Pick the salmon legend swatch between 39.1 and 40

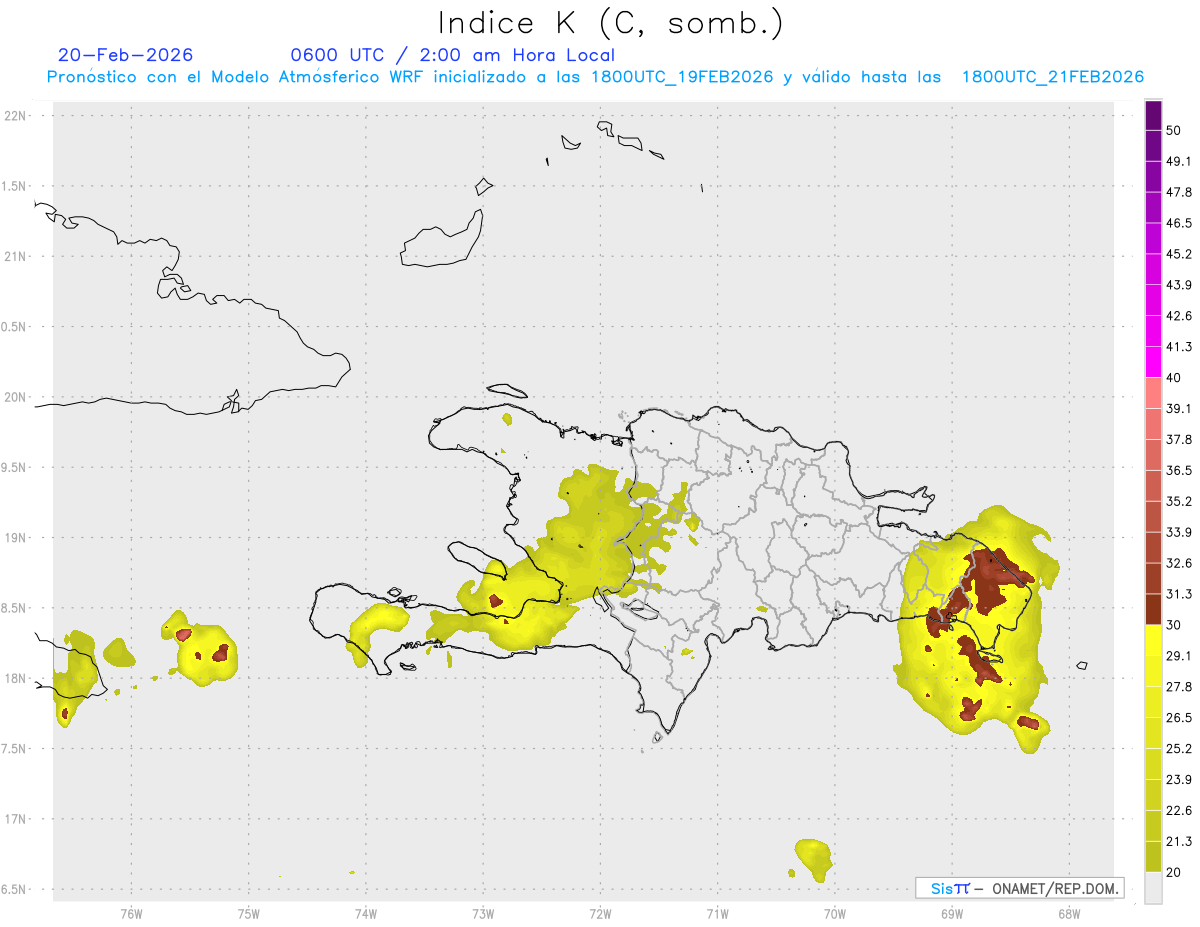1153,393
